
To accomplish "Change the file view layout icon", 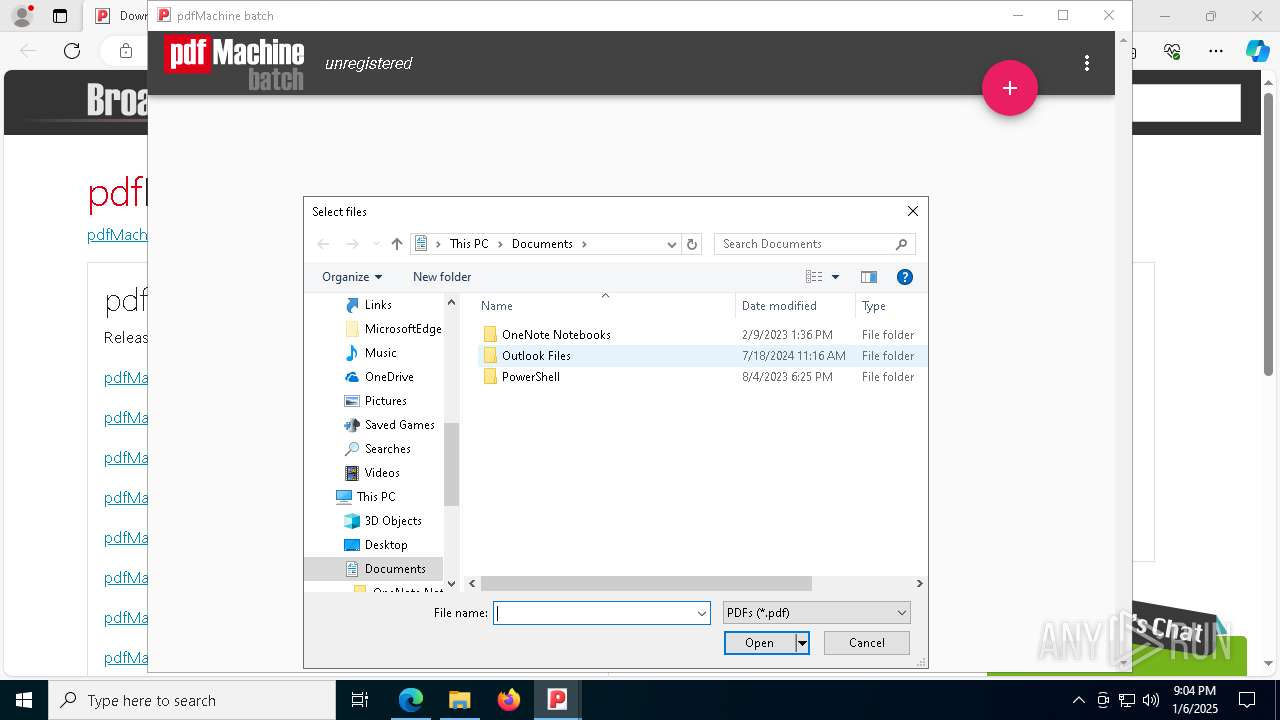I will pos(814,277).
